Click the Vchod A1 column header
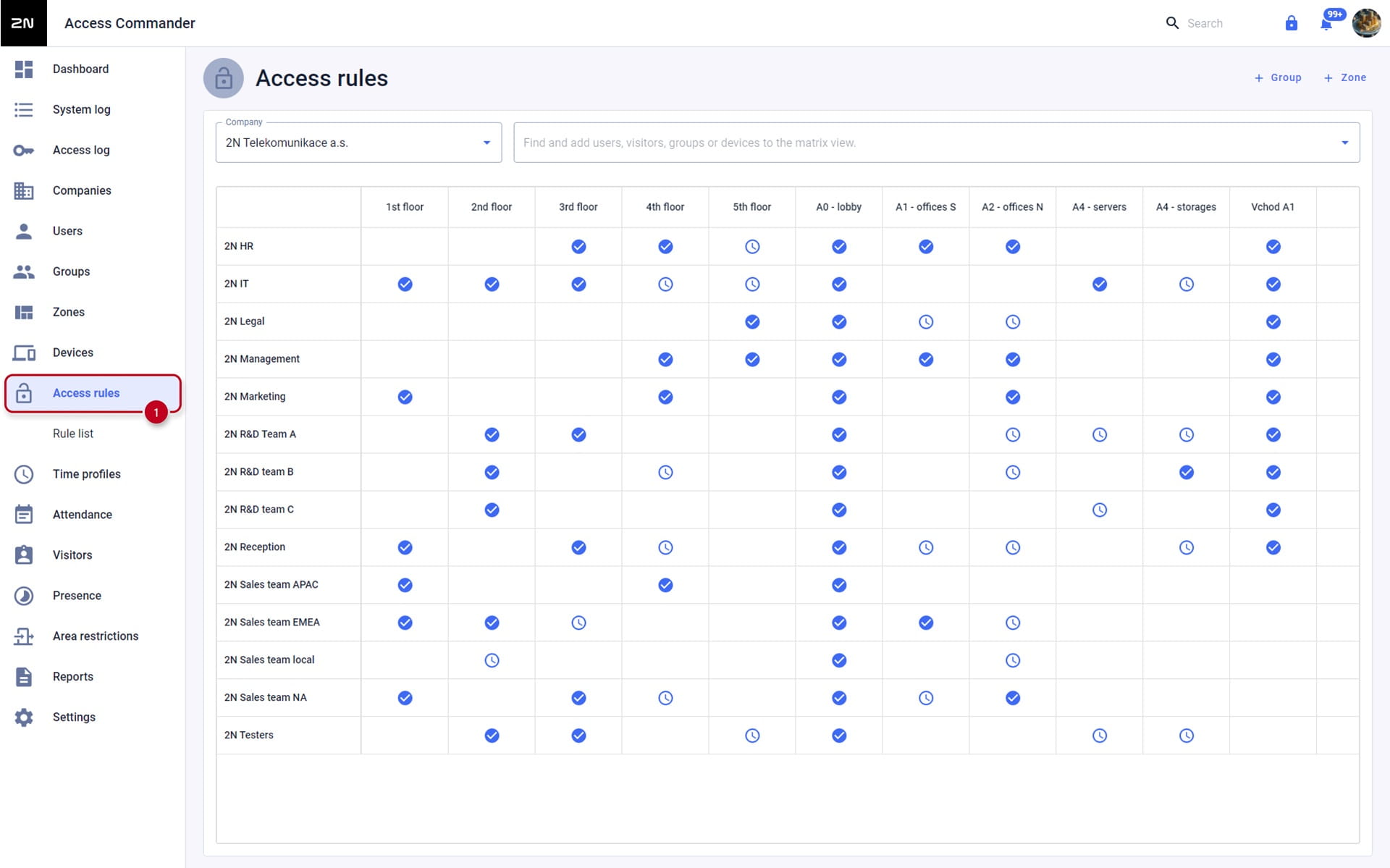1390x868 pixels. pos(1273,207)
